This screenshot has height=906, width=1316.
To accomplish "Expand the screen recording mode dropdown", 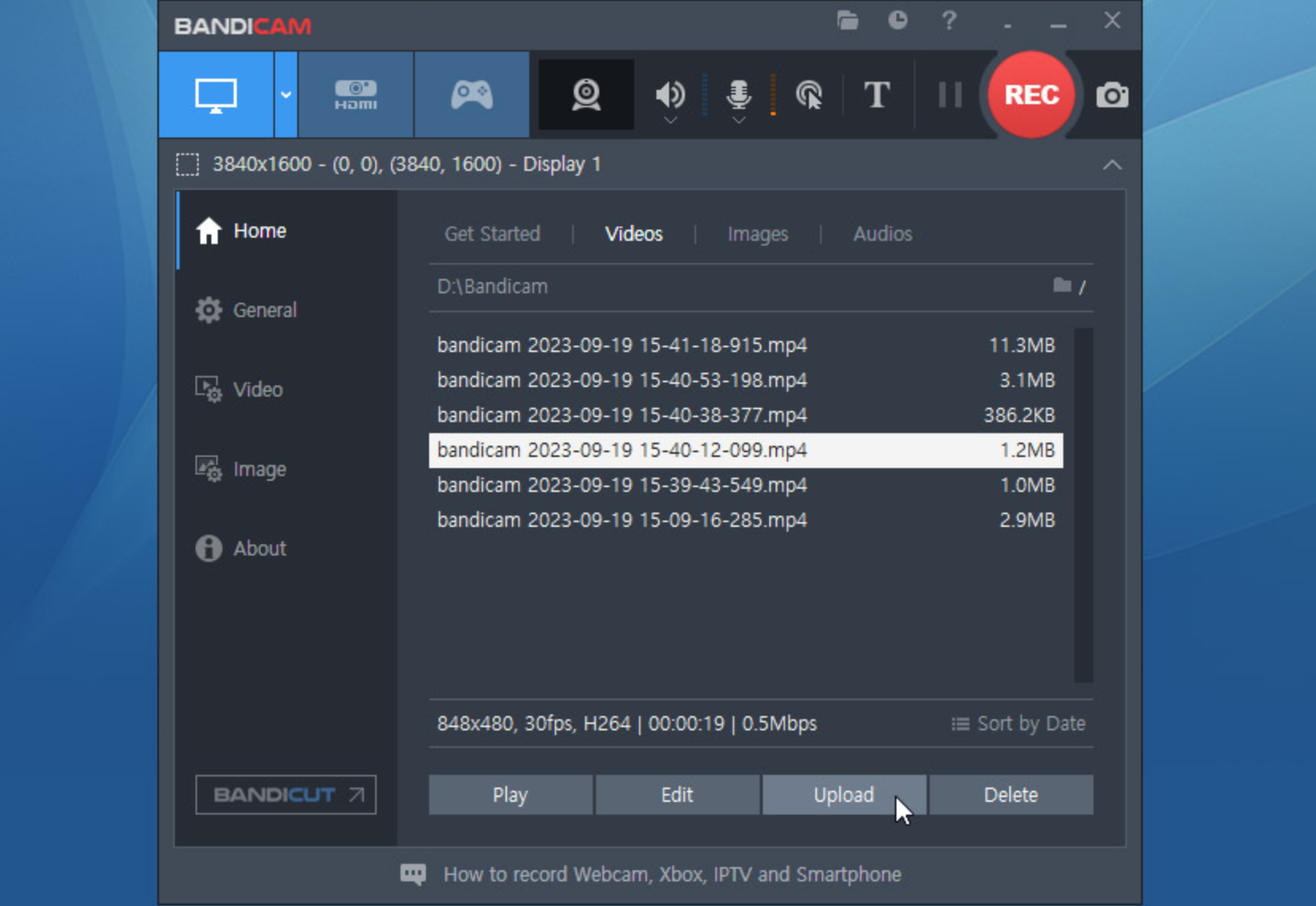I will tap(285, 95).
